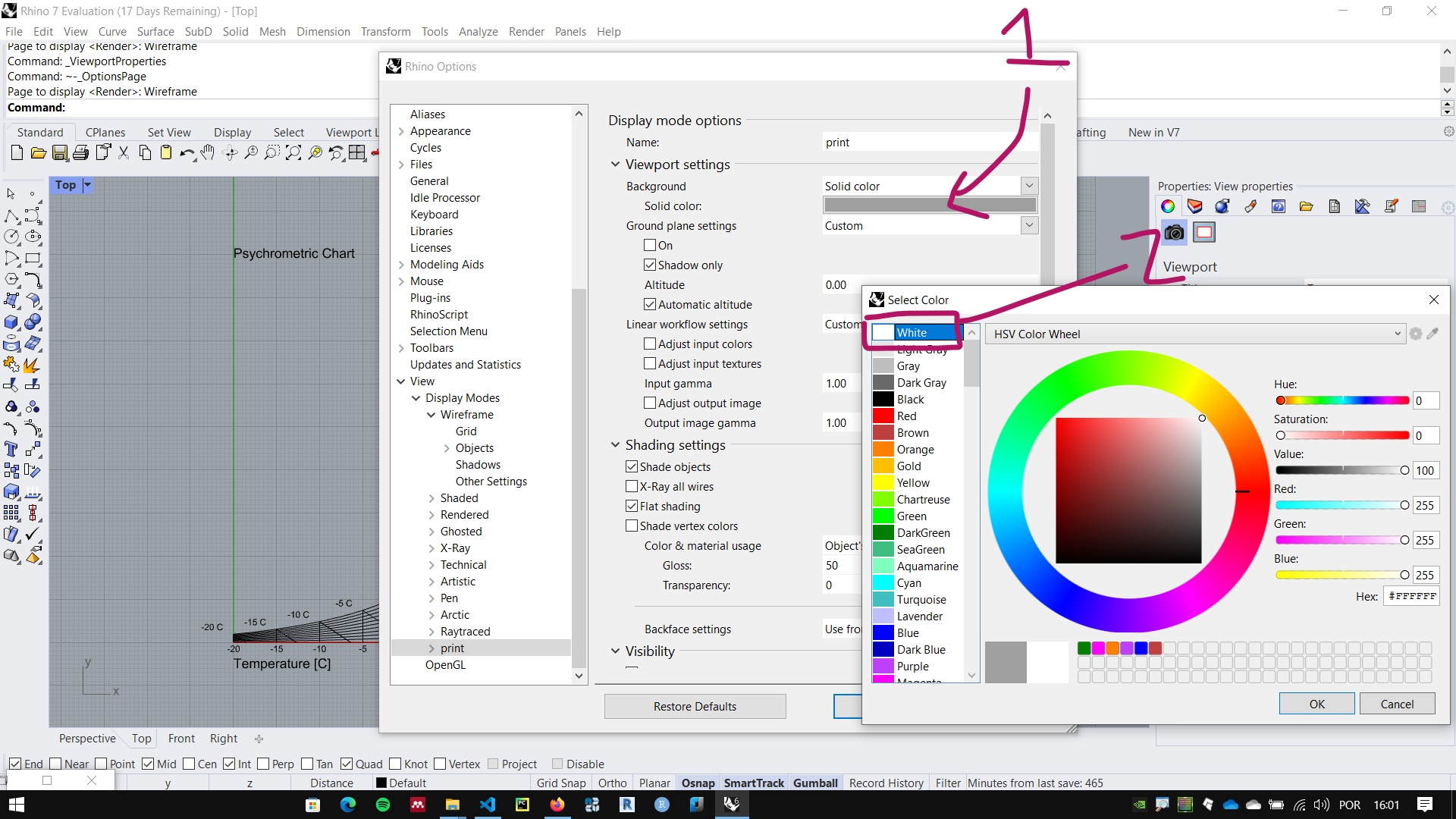Switch to the CPlanes toolbar tab

tap(105, 132)
